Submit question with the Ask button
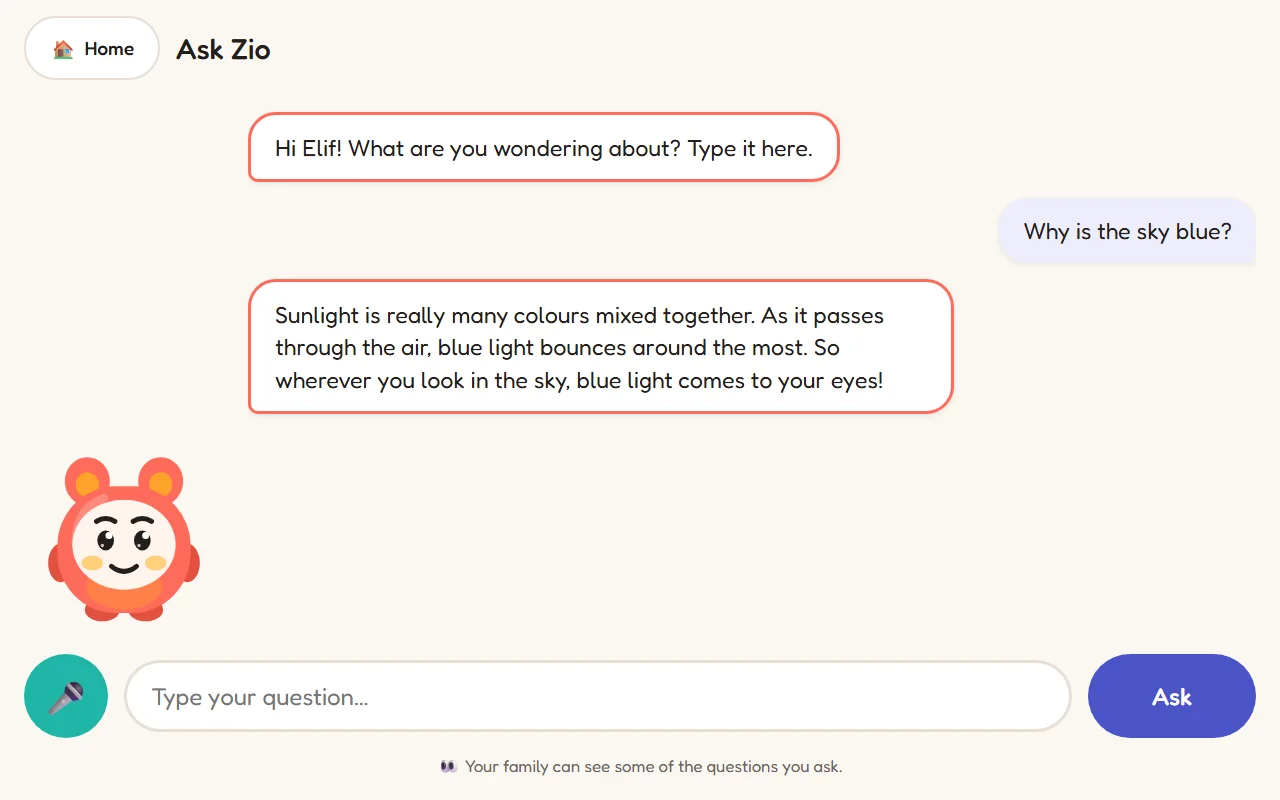 coord(1172,696)
